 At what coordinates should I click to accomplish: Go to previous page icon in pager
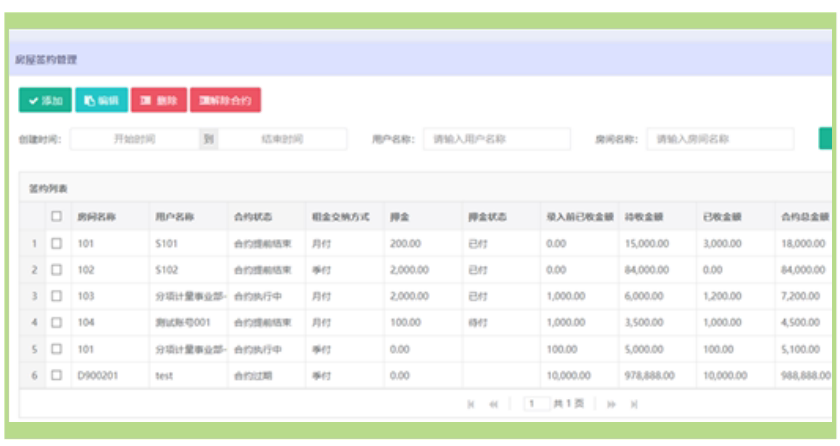pyautogui.click(x=493, y=404)
